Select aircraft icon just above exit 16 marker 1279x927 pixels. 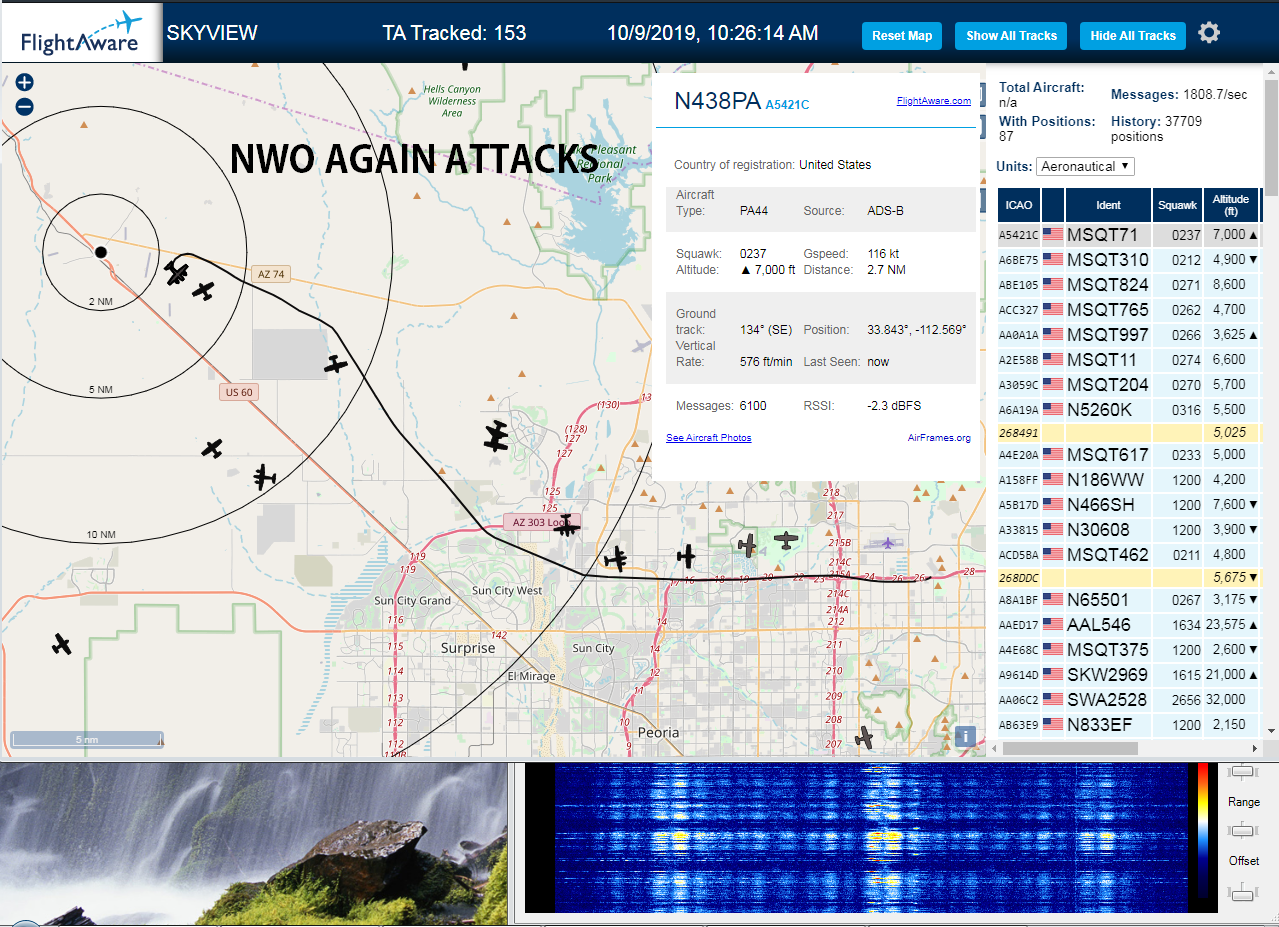click(686, 555)
